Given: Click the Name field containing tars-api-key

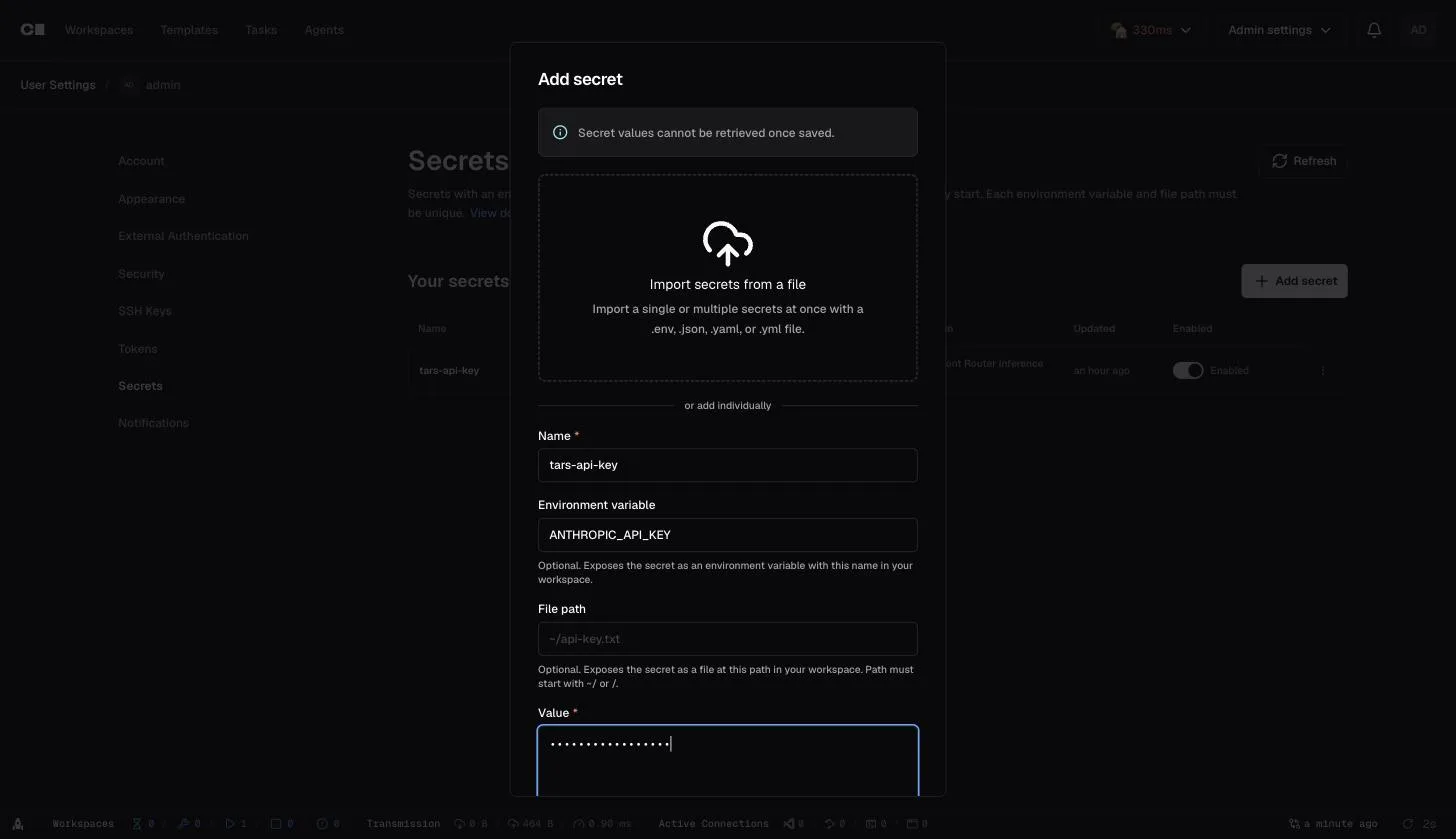Looking at the screenshot, I should point(728,465).
